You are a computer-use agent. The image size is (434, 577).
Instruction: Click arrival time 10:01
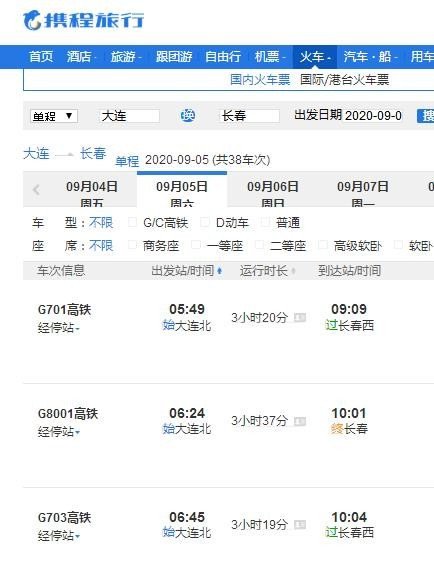[x=349, y=413]
